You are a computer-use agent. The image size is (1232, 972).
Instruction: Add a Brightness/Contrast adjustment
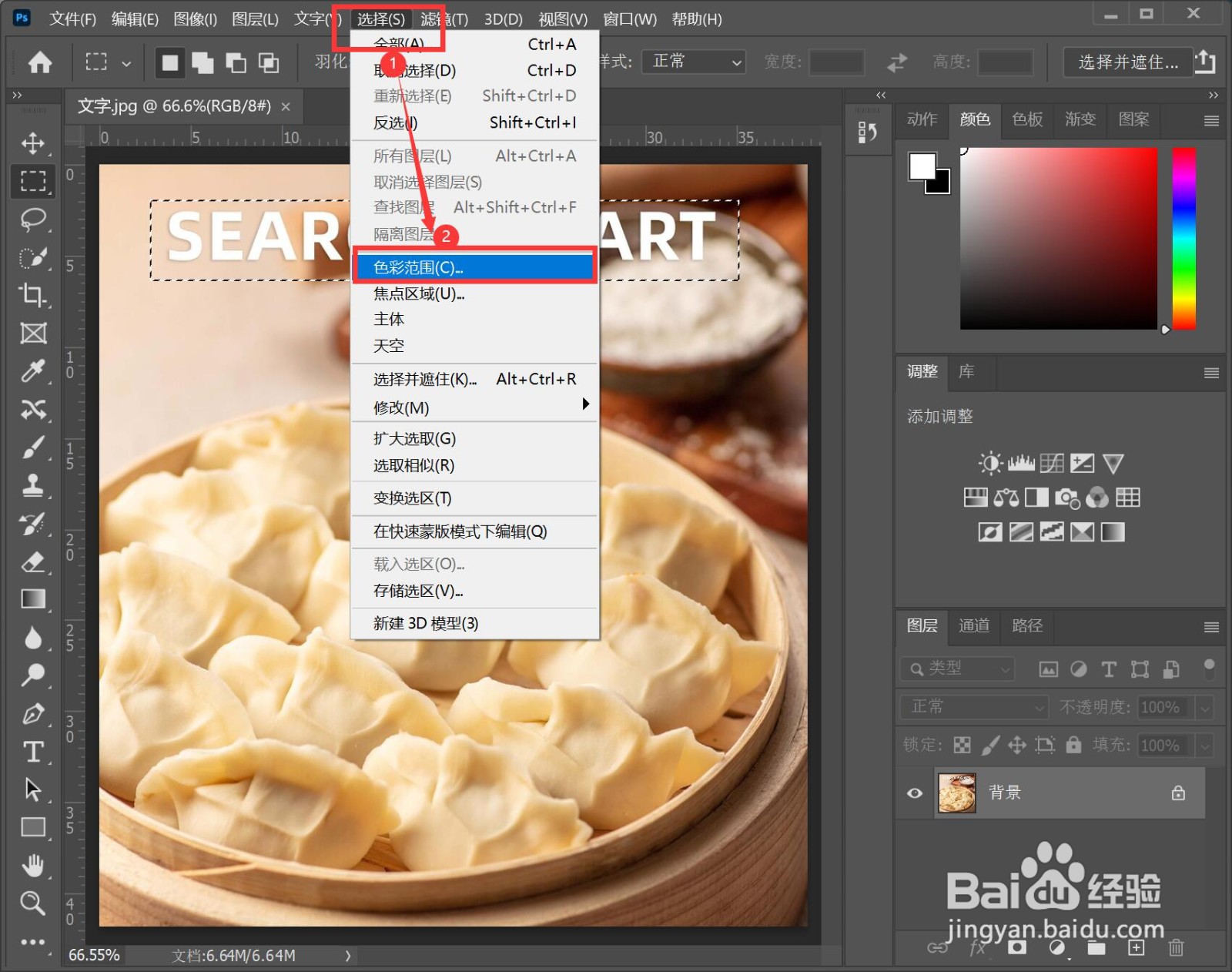click(990, 463)
